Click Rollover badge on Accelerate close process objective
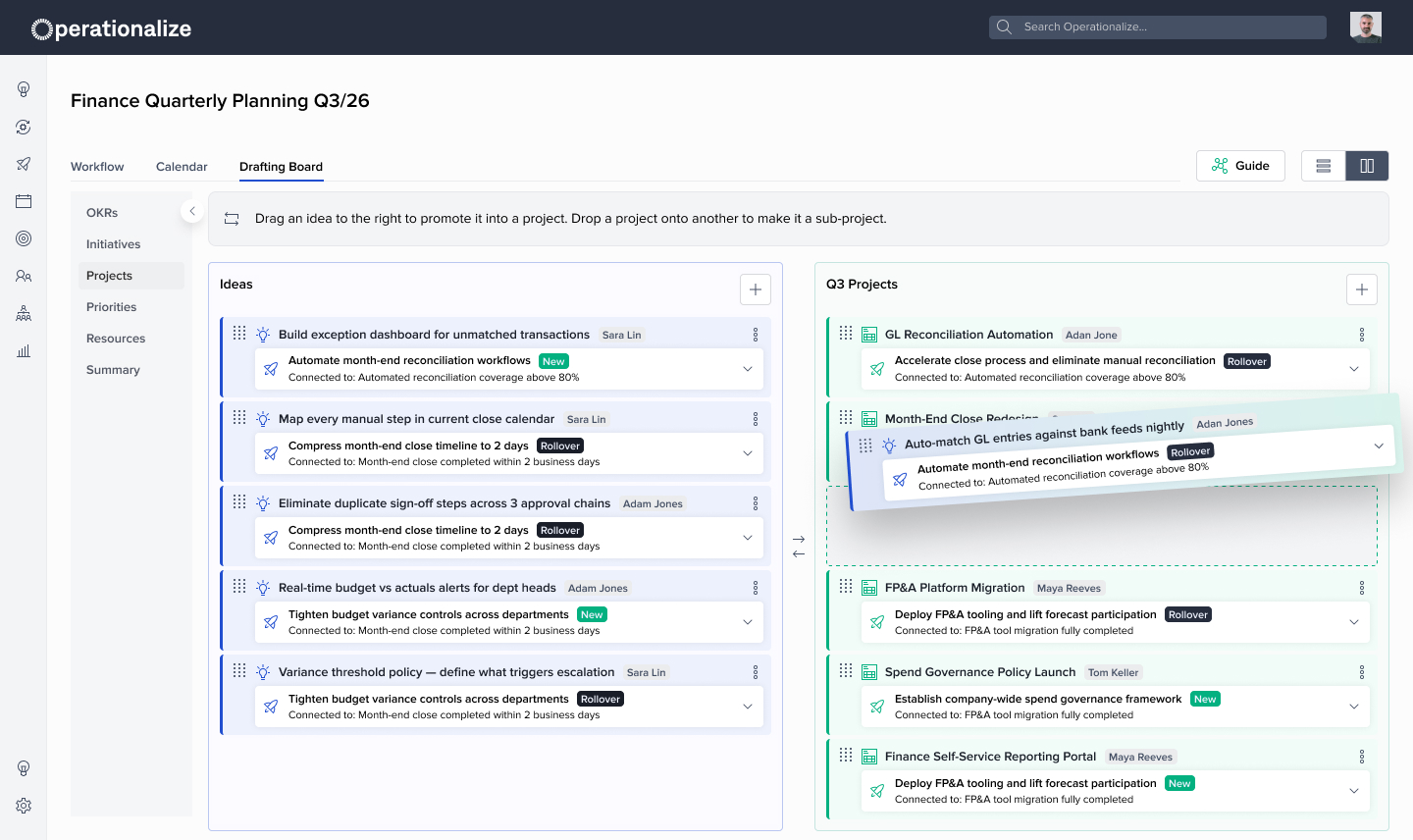 (1247, 361)
